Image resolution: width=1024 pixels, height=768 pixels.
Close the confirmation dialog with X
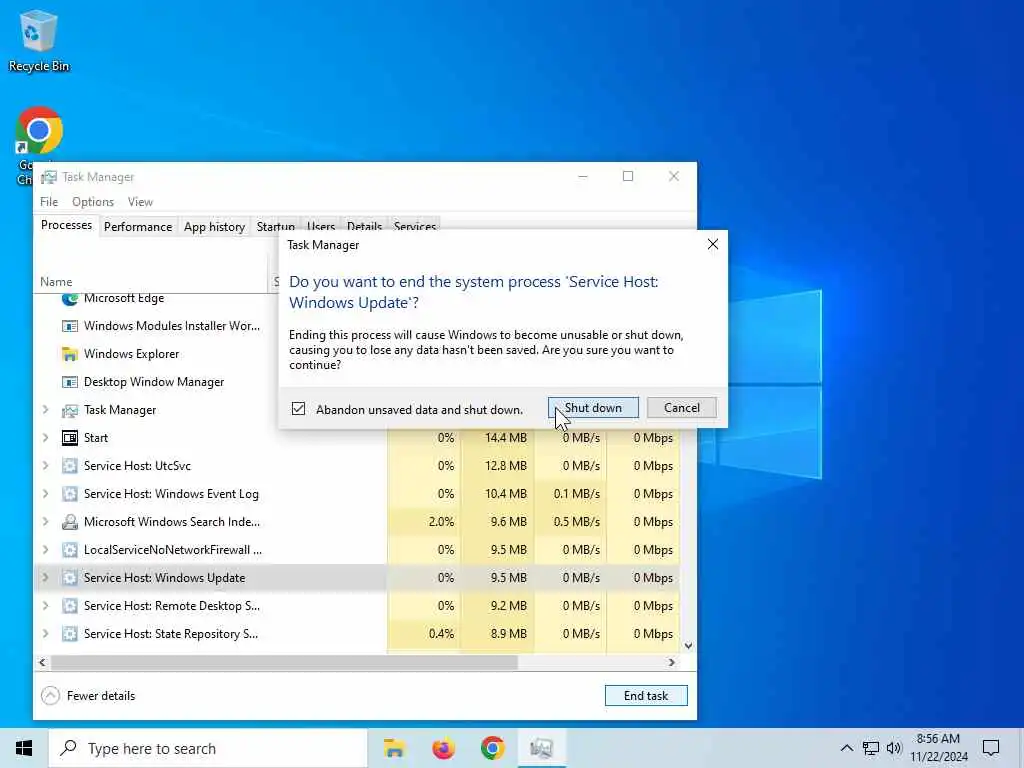point(712,244)
